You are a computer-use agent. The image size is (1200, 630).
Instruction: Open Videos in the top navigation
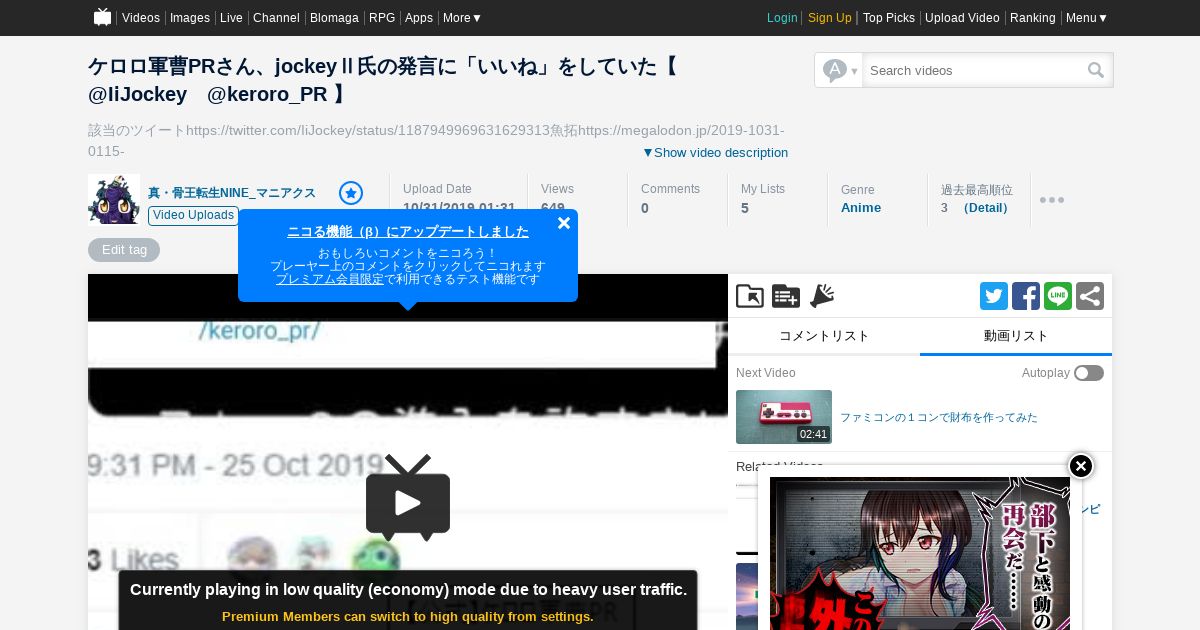pyautogui.click(x=141, y=18)
